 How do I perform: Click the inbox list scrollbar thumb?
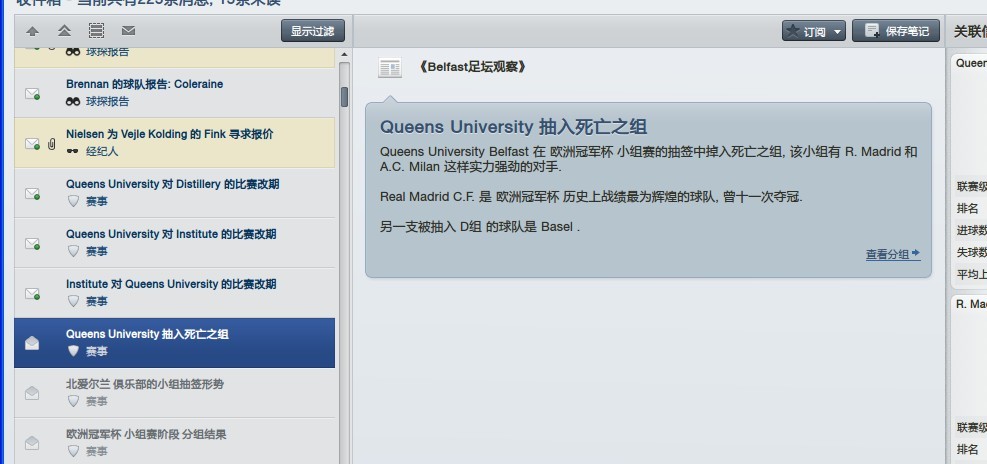click(344, 97)
